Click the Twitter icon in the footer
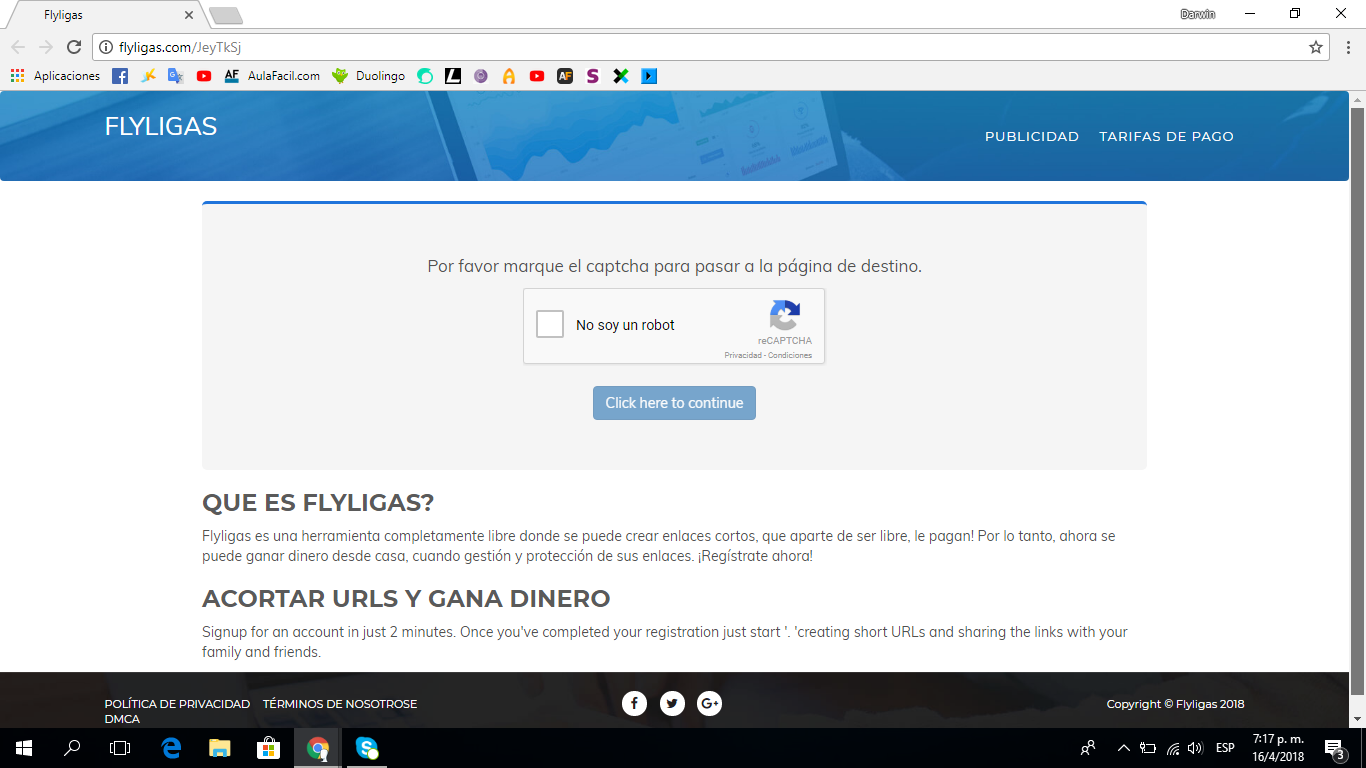This screenshot has width=1366, height=768. pyautogui.click(x=672, y=704)
